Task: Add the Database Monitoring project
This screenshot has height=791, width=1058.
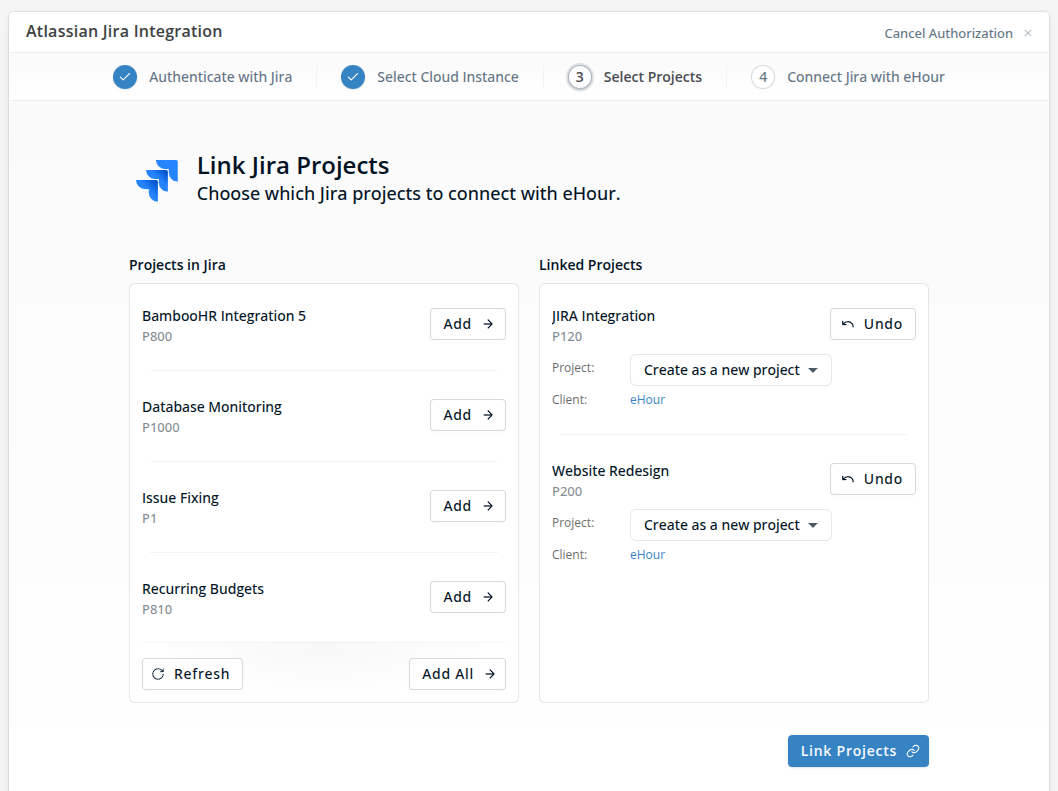Action: 468,415
